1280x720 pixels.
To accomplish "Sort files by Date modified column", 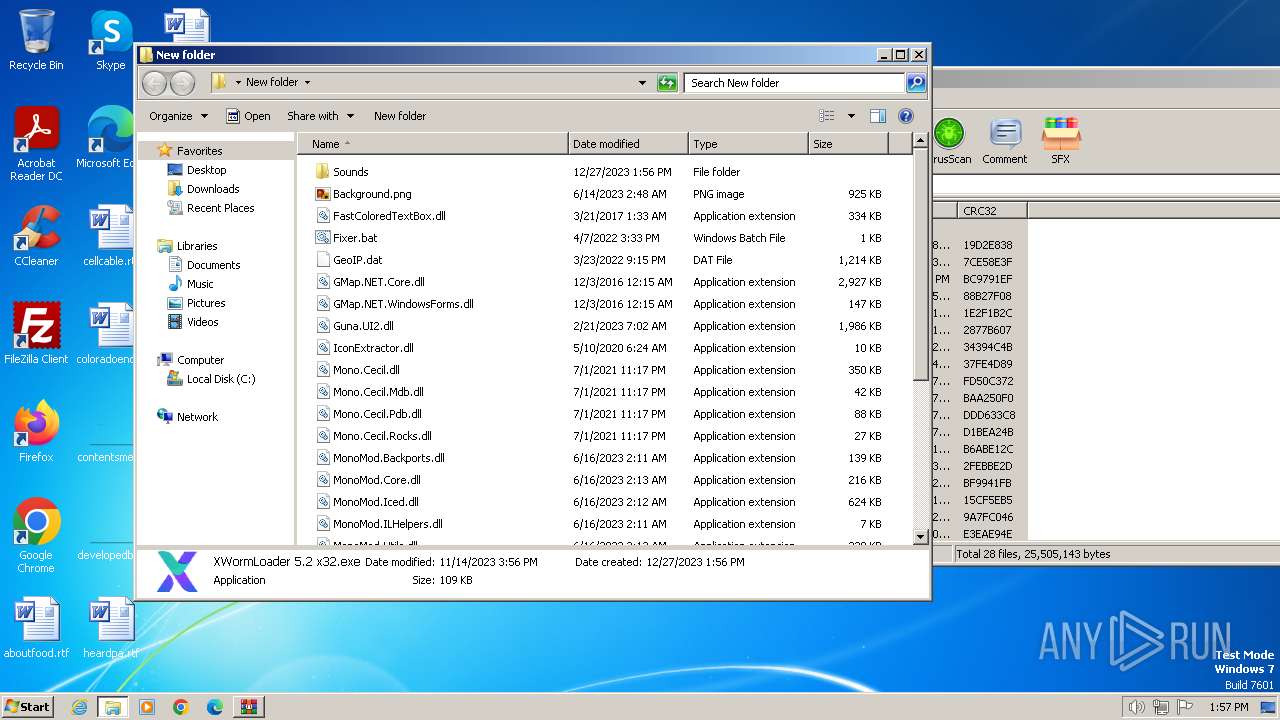I will 628,144.
